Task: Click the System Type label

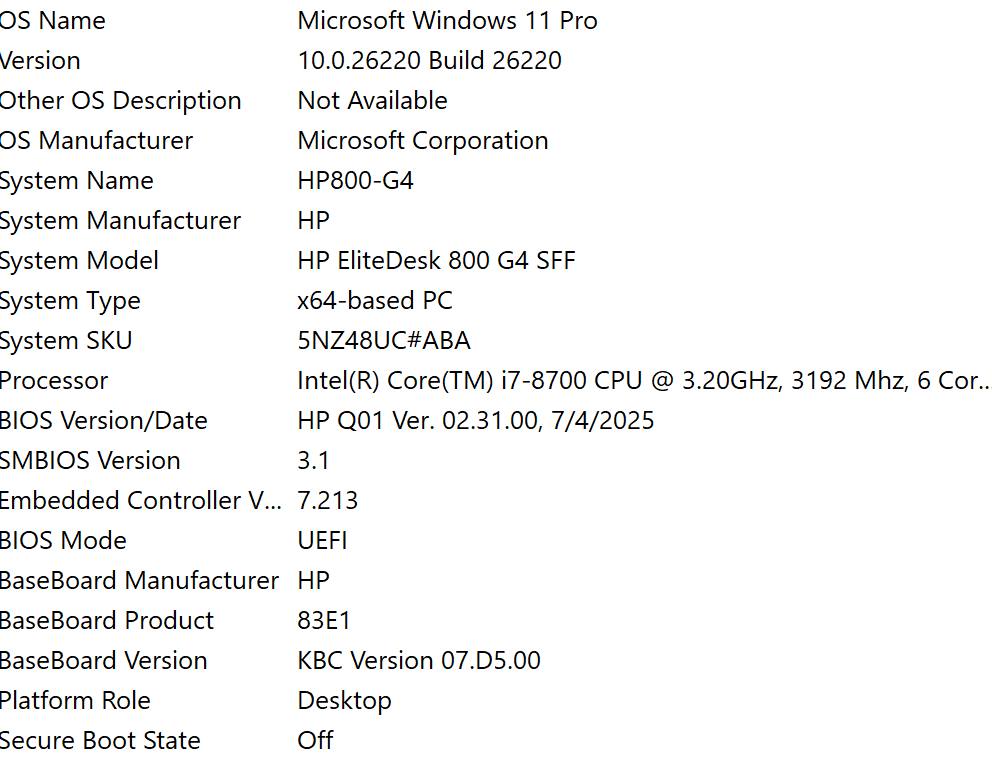Action: click(x=70, y=301)
